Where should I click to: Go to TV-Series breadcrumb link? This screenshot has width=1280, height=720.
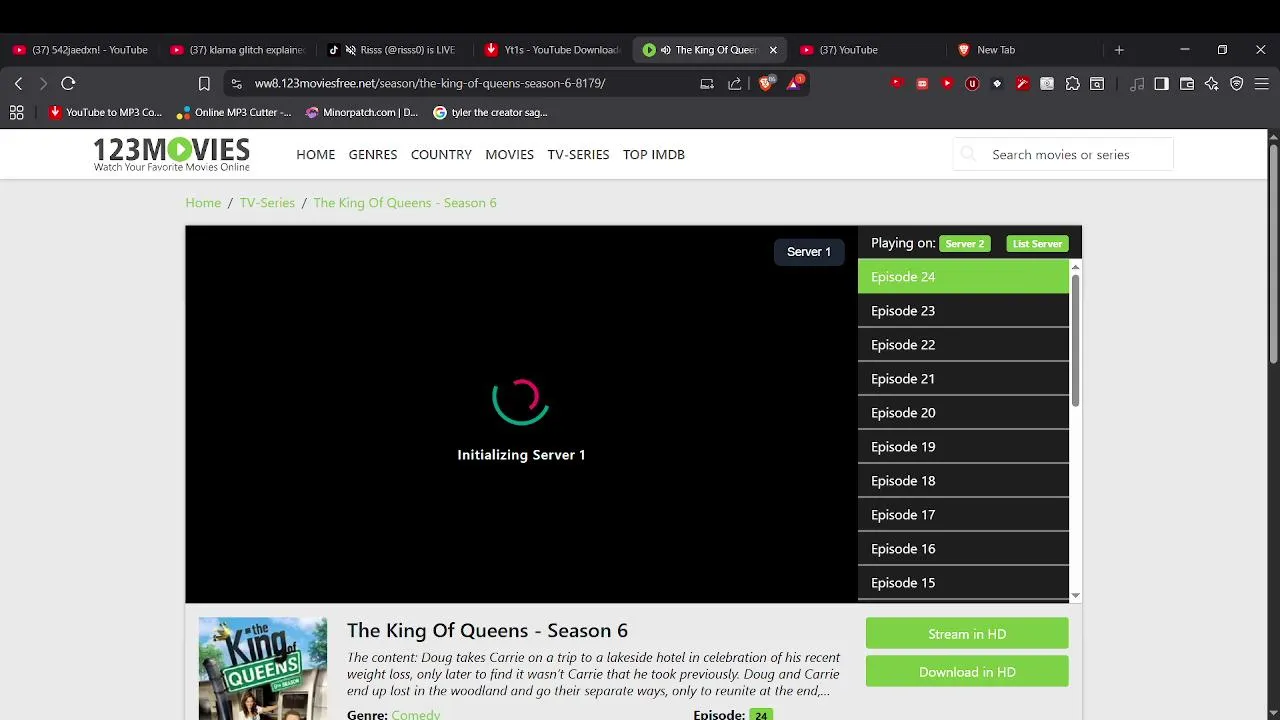coord(267,203)
